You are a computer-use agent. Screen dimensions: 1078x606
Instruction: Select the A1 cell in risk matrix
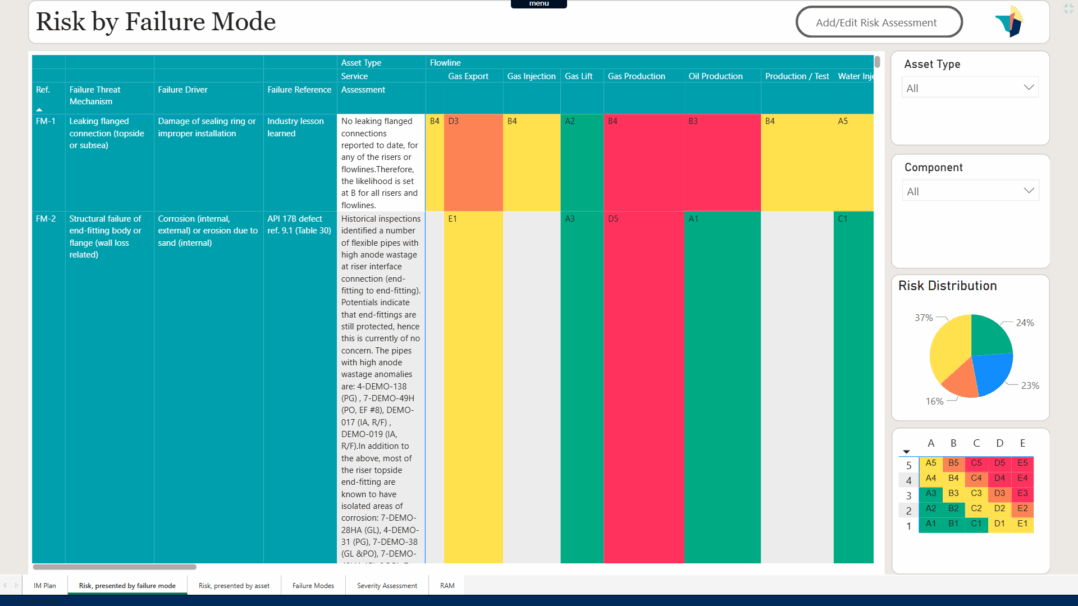[930, 524]
